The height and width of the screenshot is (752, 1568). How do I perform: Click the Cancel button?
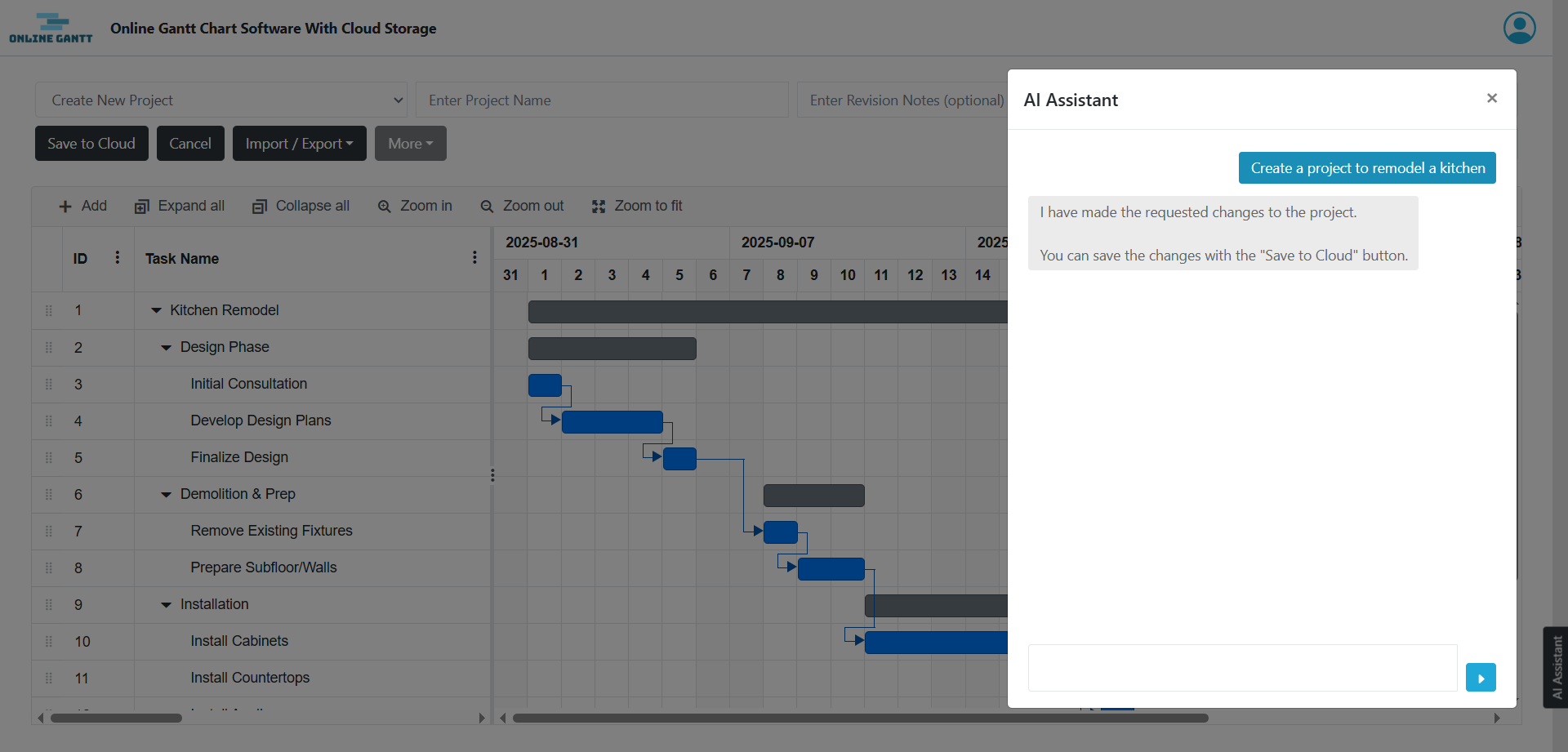tap(190, 143)
